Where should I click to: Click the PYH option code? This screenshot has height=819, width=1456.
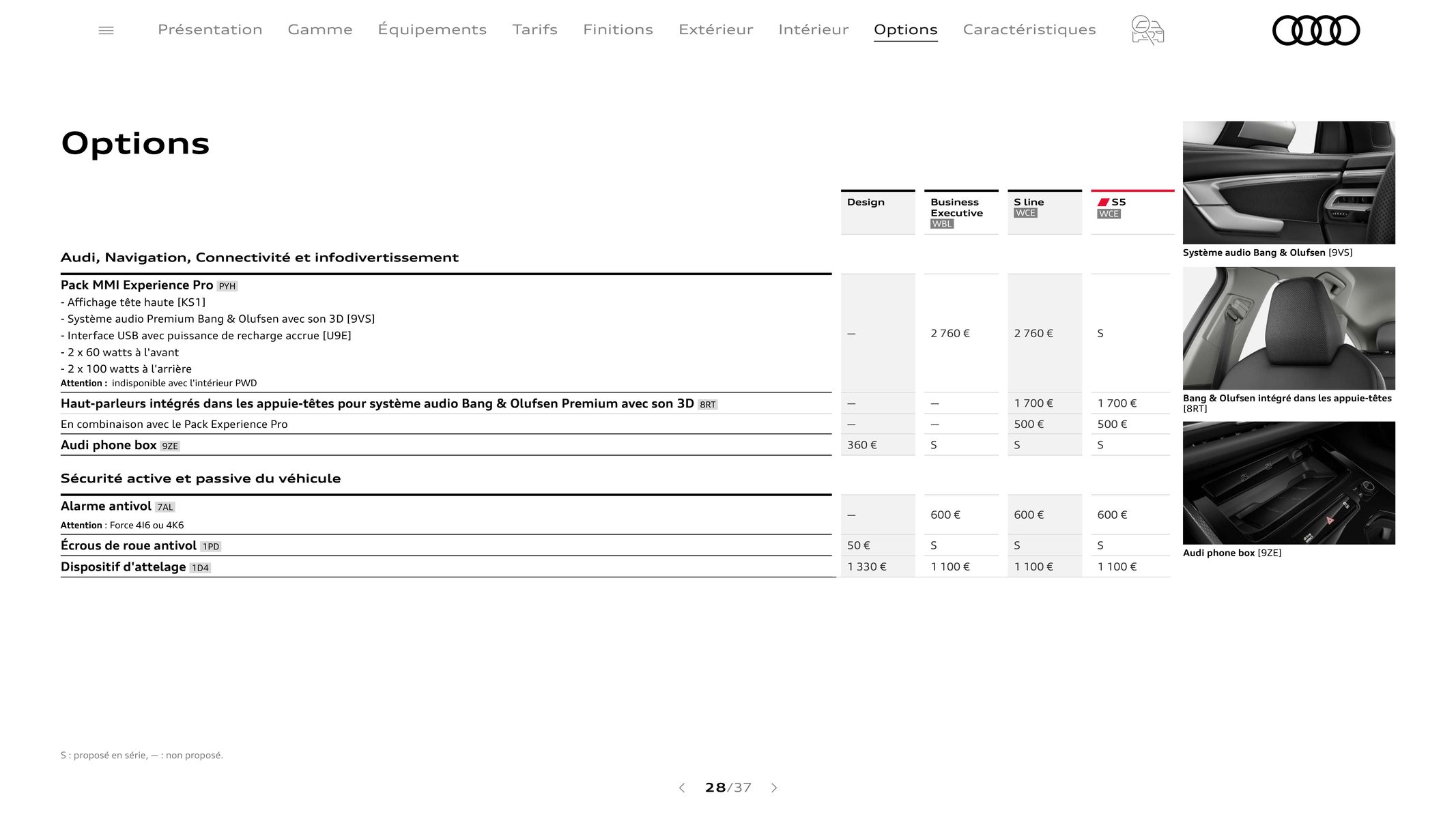(227, 286)
